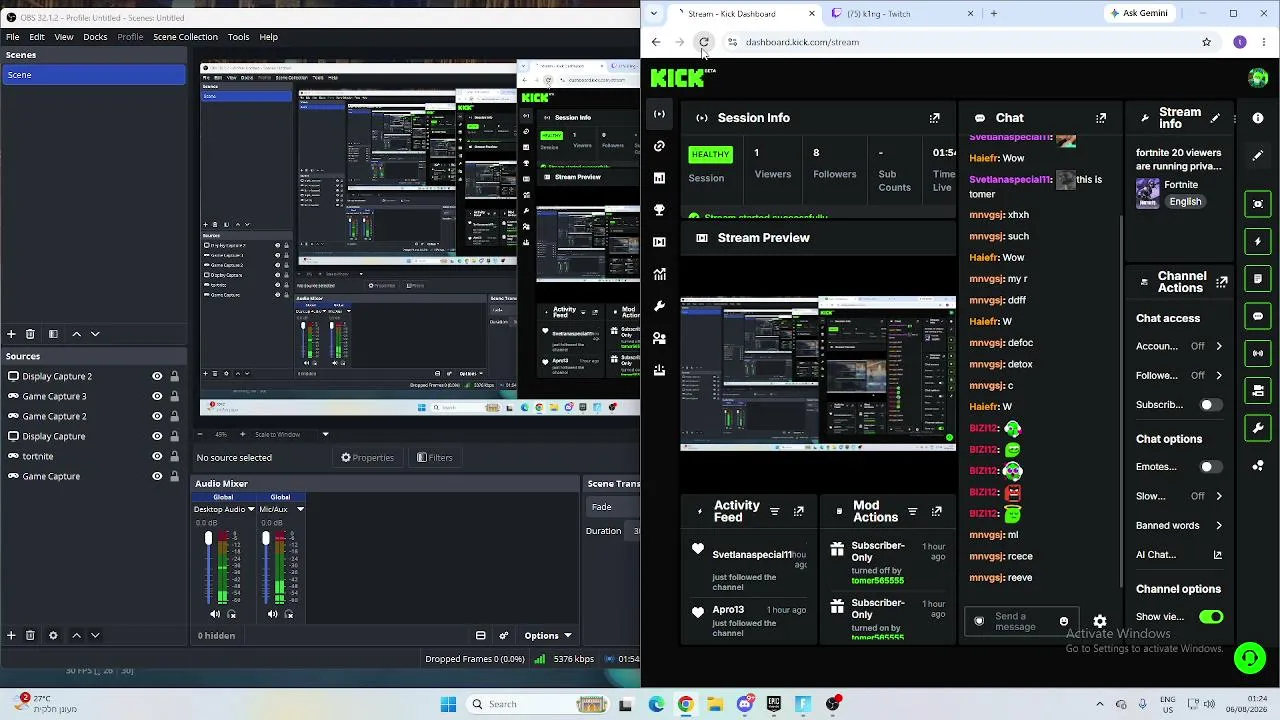Viewport: 1280px width, 720px height.
Task: Unlock the Game Capture 2 source
Action: 174,417
